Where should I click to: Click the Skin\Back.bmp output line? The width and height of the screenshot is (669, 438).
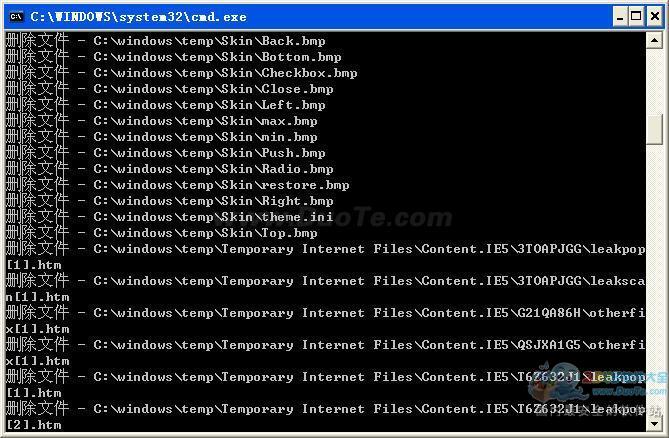click(166, 41)
